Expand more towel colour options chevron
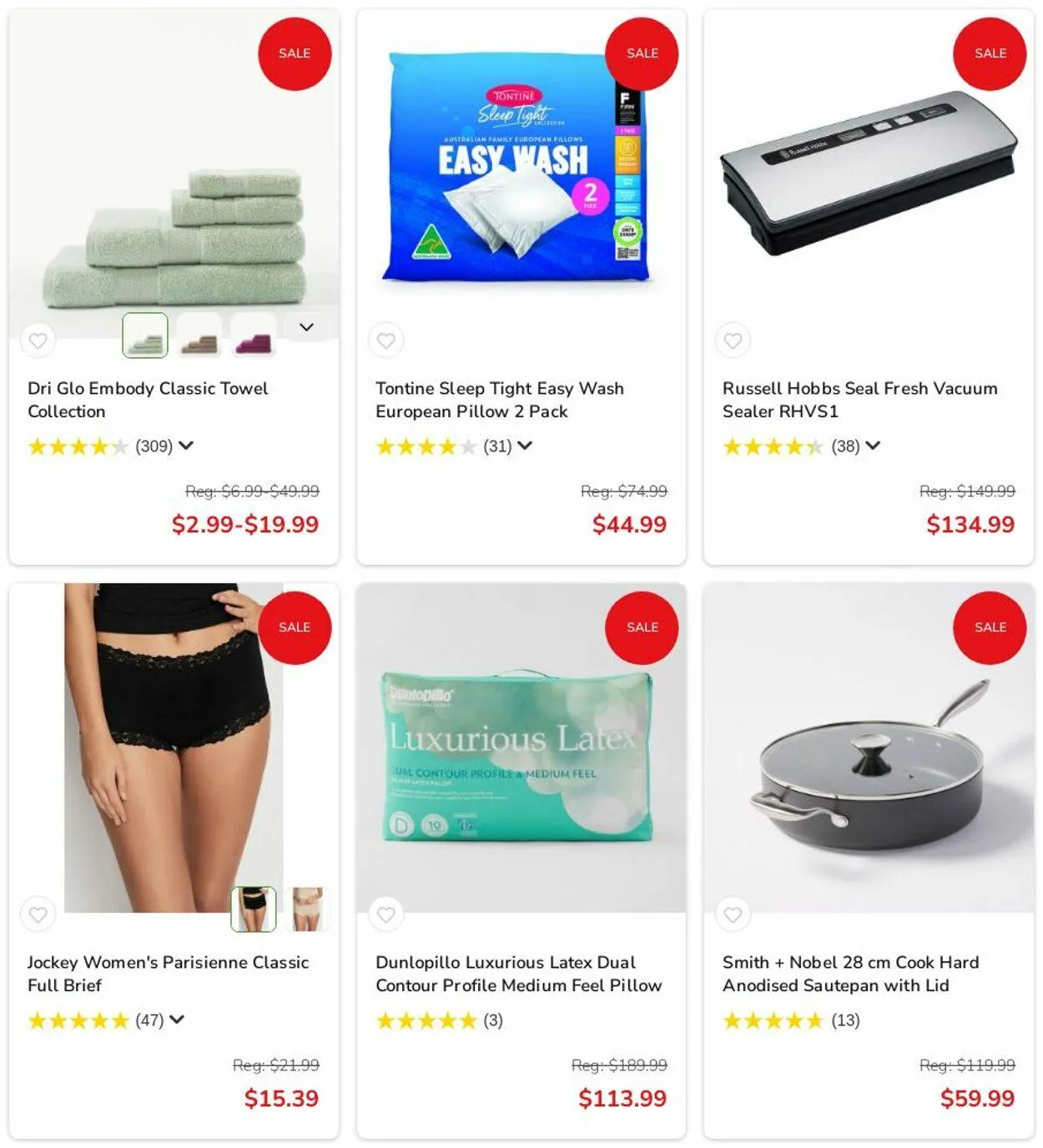Image resolution: width=1043 pixels, height=1148 pixels. coord(306,327)
